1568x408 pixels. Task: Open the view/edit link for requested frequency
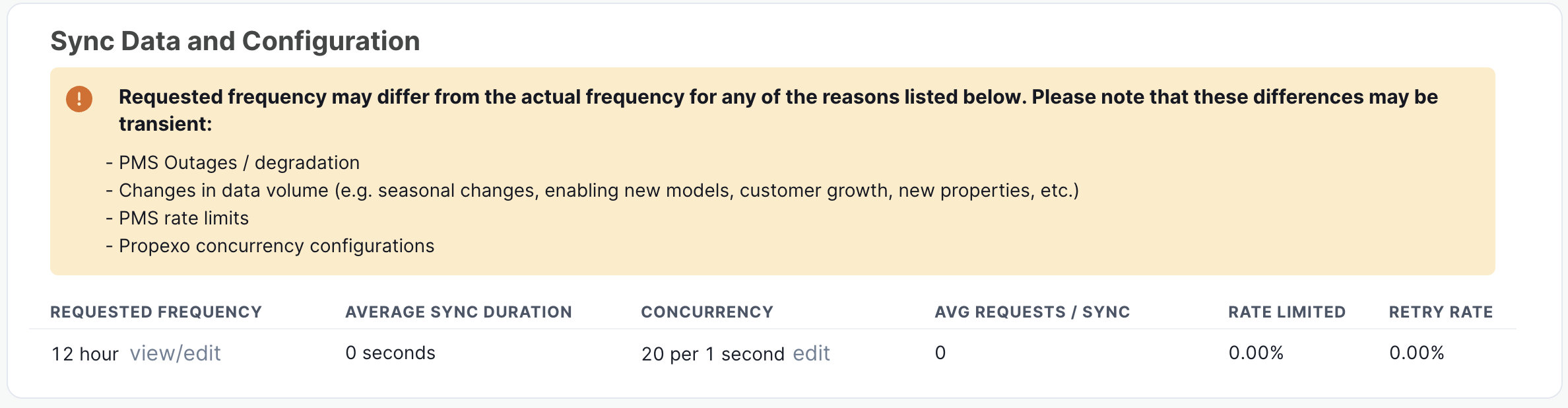(x=175, y=354)
